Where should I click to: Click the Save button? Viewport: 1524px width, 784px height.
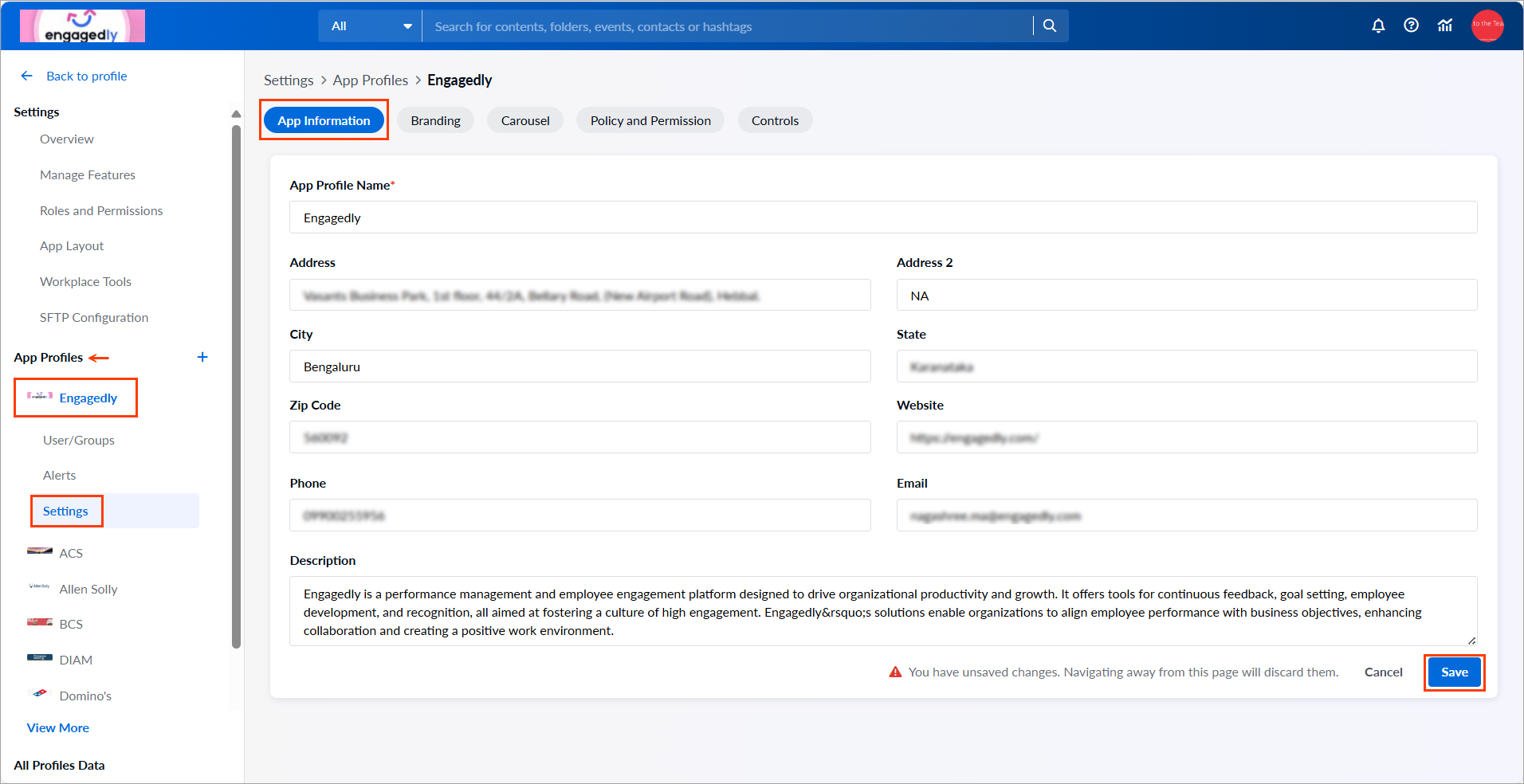point(1454,672)
